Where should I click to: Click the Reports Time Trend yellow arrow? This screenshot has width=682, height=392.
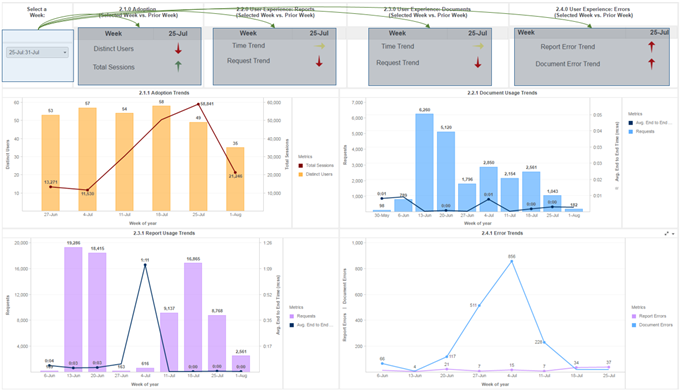[320, 46]
